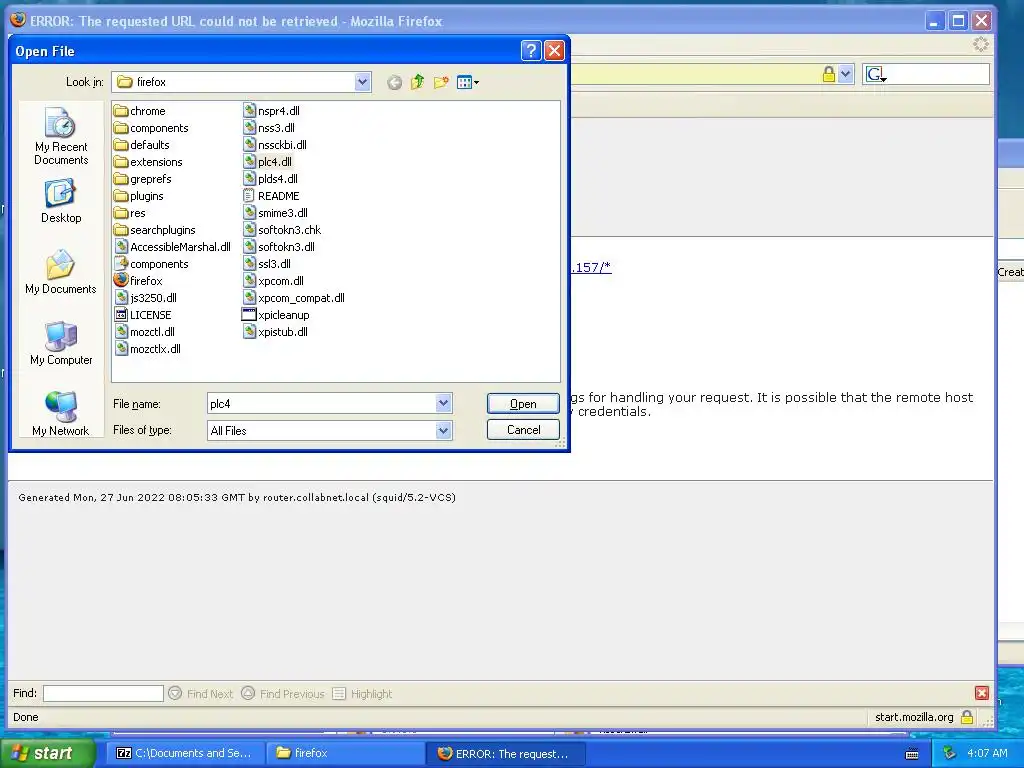Click Find Next in find bar
This screenshot has width=1024, height=768.
pos(200,694)
